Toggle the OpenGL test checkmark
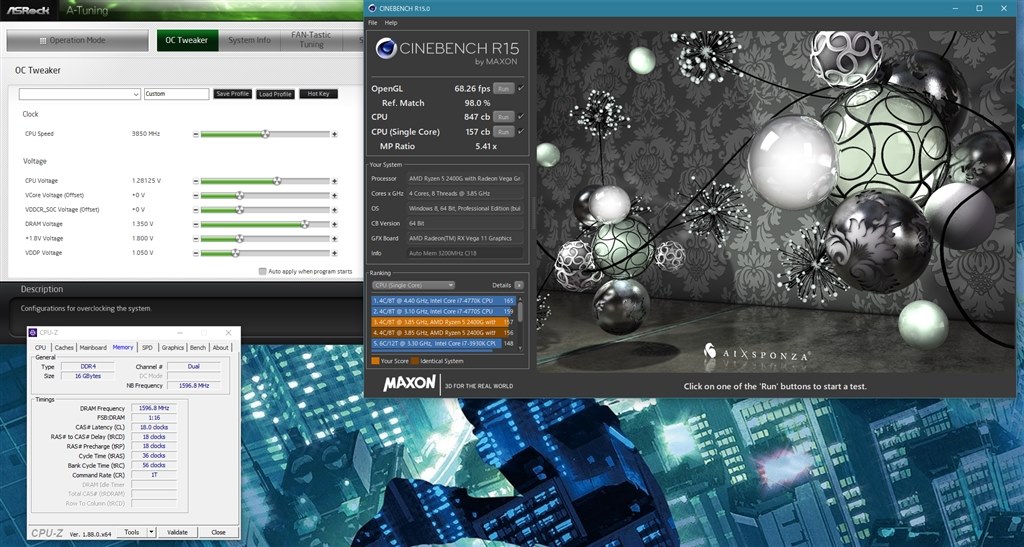Viewport: 1024px width, 547px height. [x=520, y=88]
